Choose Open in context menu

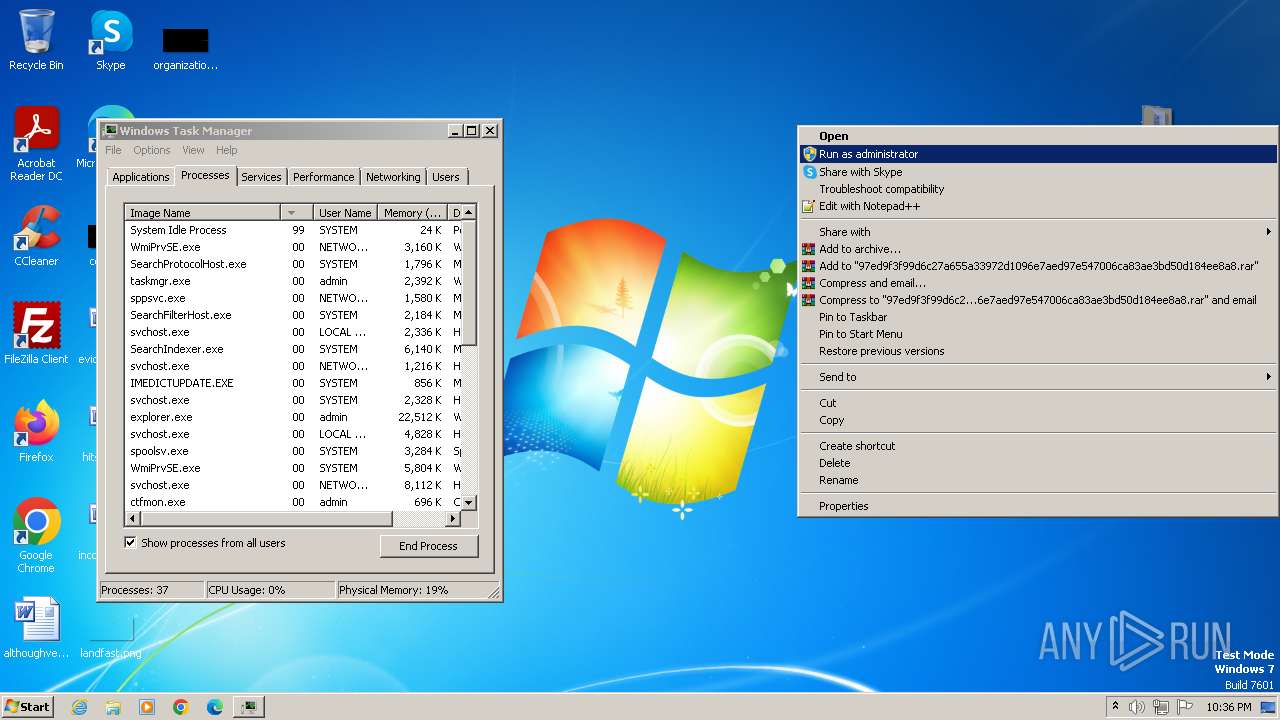click(x=1038, y=136)
